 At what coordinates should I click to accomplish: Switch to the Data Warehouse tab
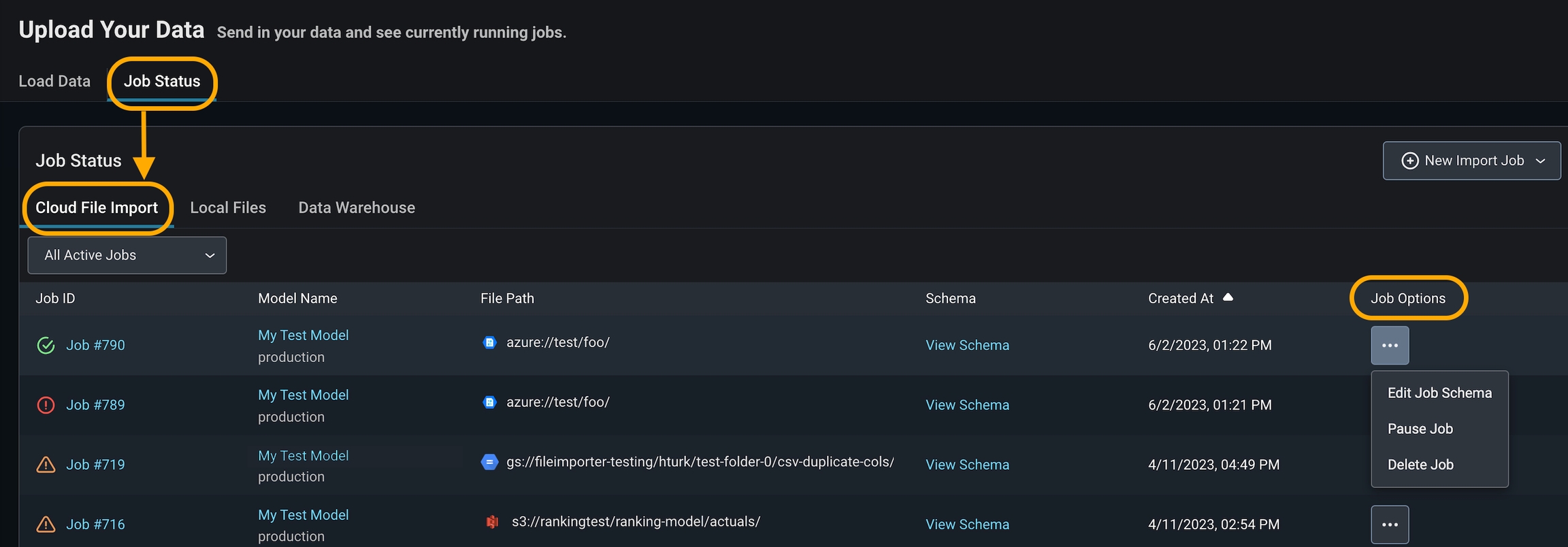[357, 208]
